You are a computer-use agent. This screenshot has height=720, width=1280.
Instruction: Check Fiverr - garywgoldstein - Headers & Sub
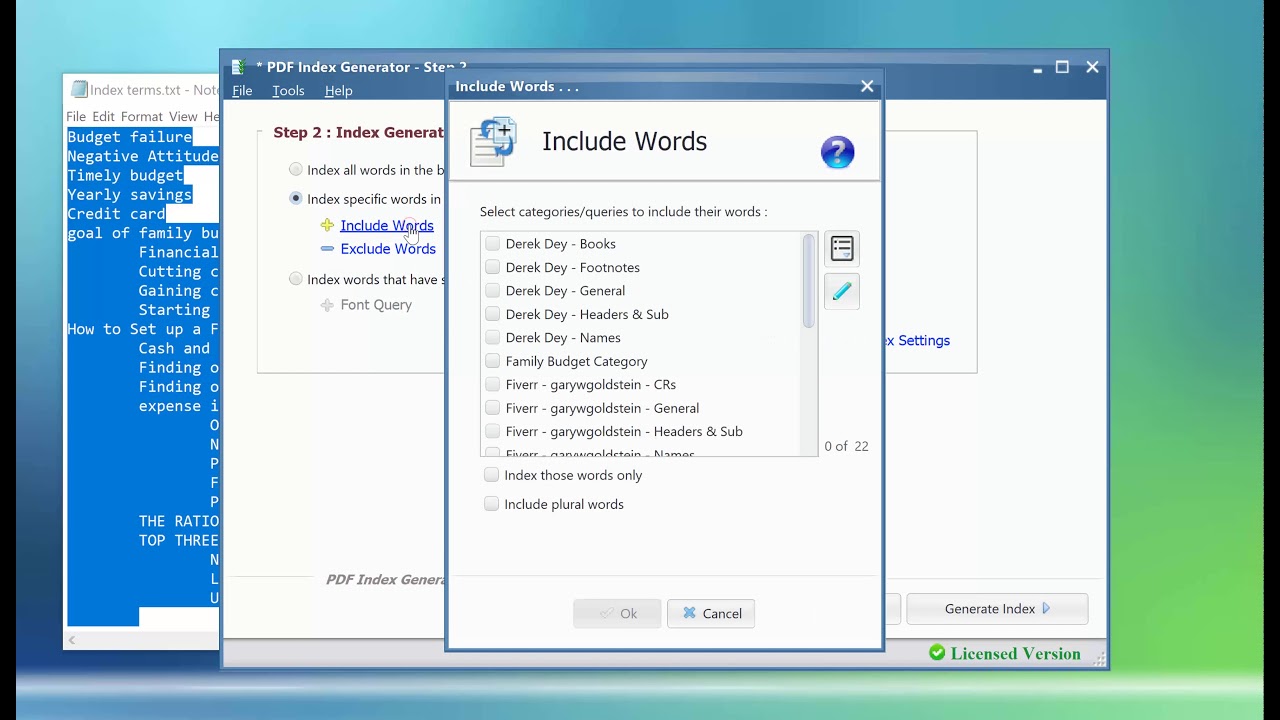pos(492,431)
